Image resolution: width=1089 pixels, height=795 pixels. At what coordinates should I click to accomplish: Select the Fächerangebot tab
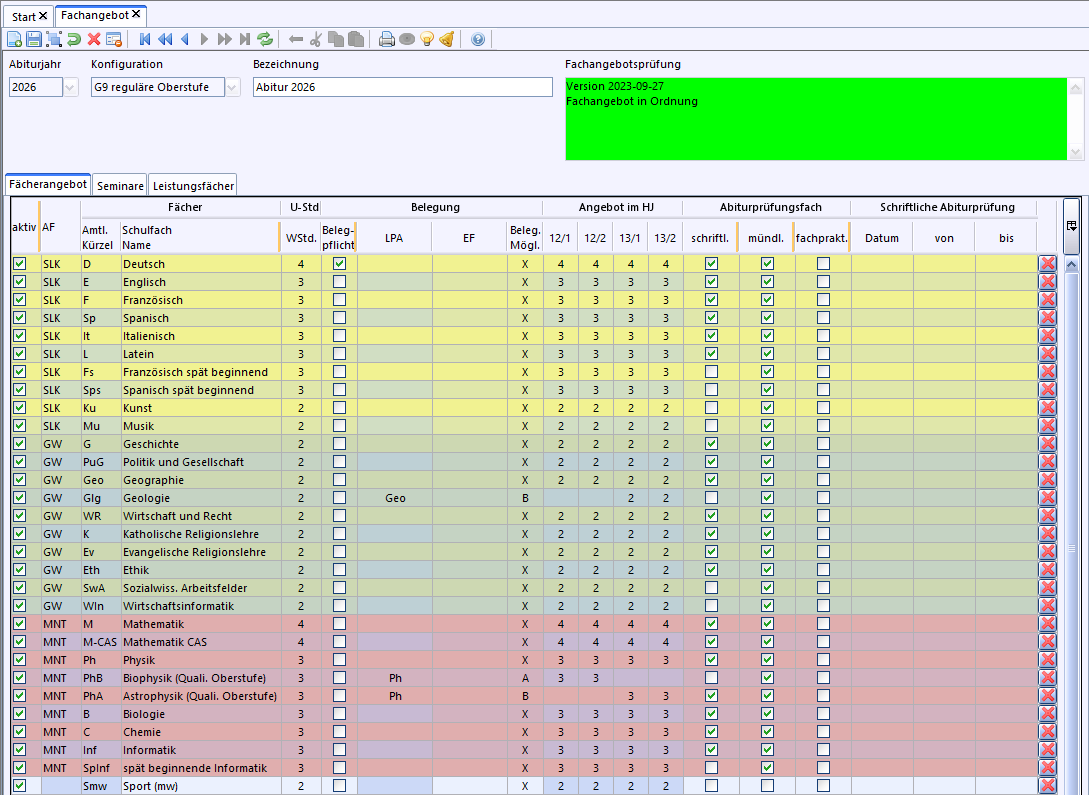(x=48, y=185)
